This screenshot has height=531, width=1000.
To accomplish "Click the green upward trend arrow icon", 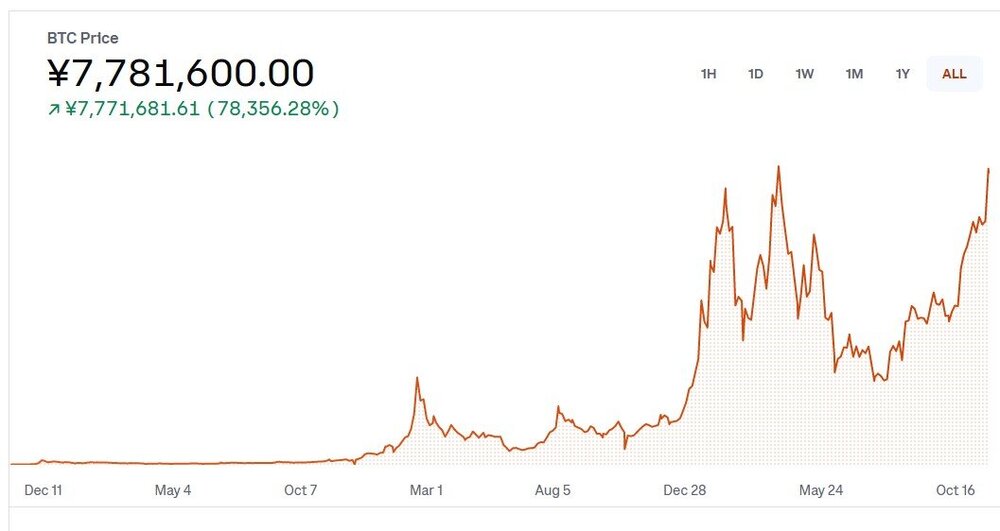I will 54,110.
